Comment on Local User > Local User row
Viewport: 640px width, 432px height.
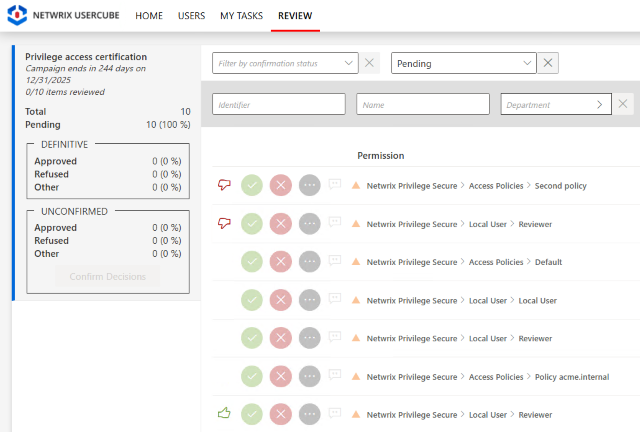coord(335,298)
